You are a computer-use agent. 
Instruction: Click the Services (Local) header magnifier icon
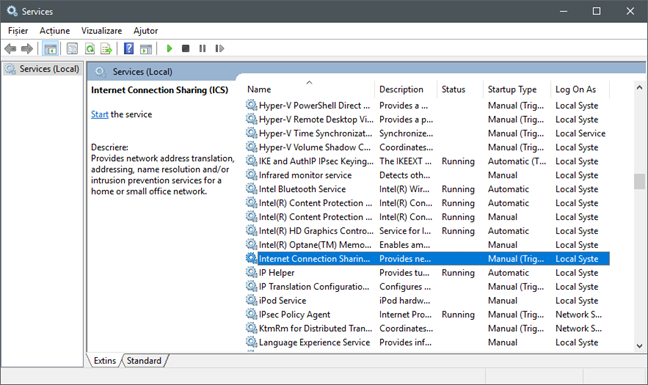100,72
